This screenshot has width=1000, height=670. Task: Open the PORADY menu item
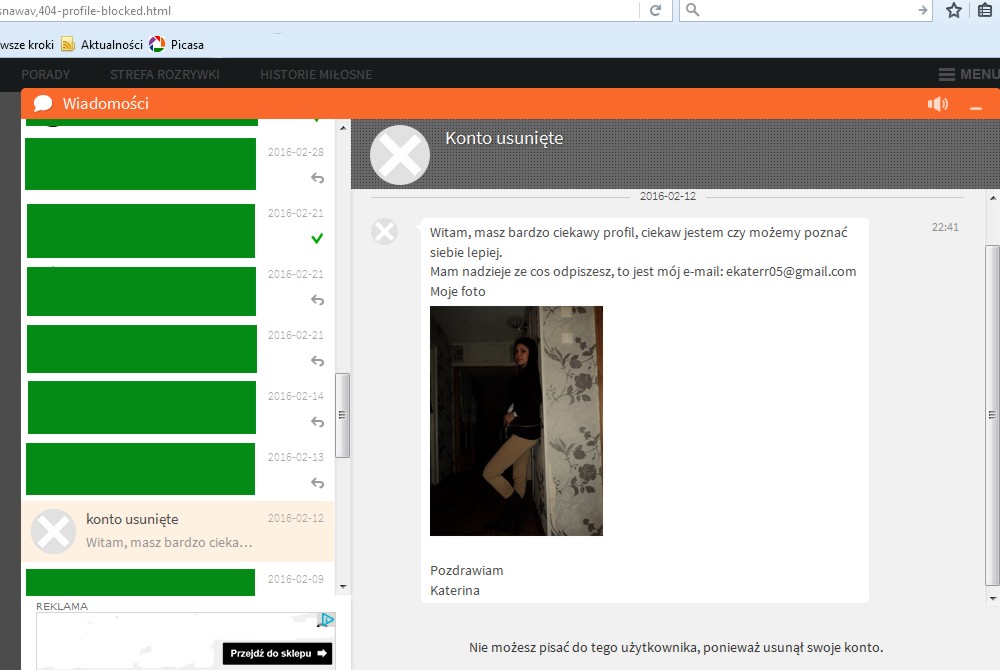click(46, 75)
